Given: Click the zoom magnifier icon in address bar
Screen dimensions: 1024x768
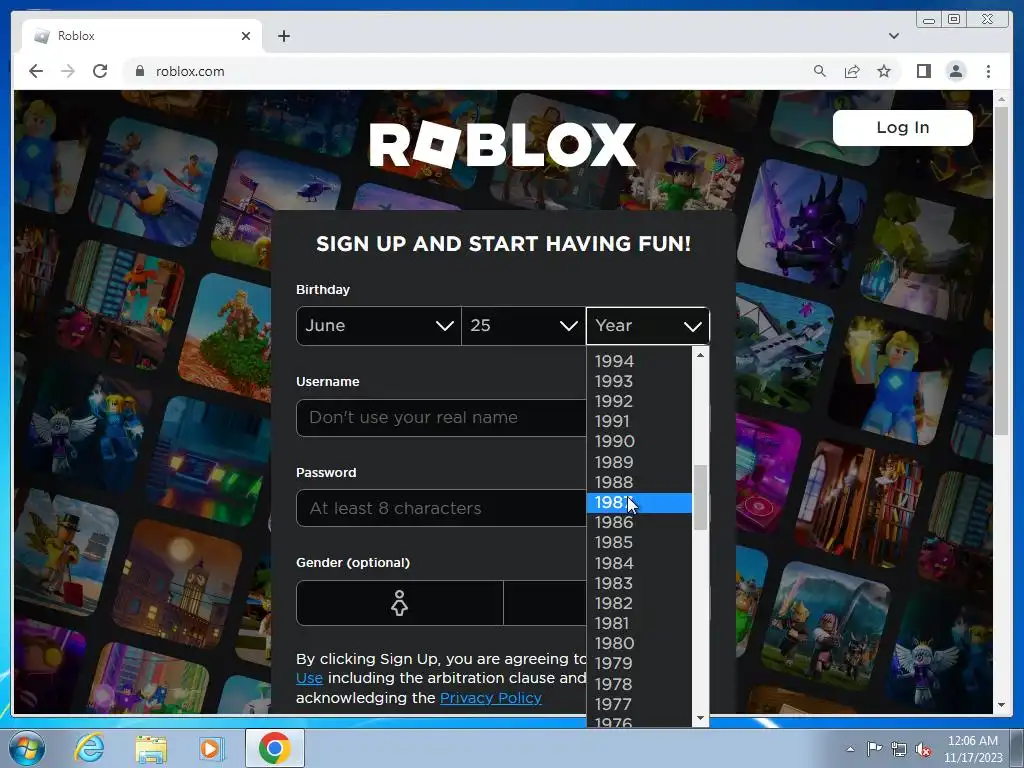Looking at the screenshot, I should [820, 71].
